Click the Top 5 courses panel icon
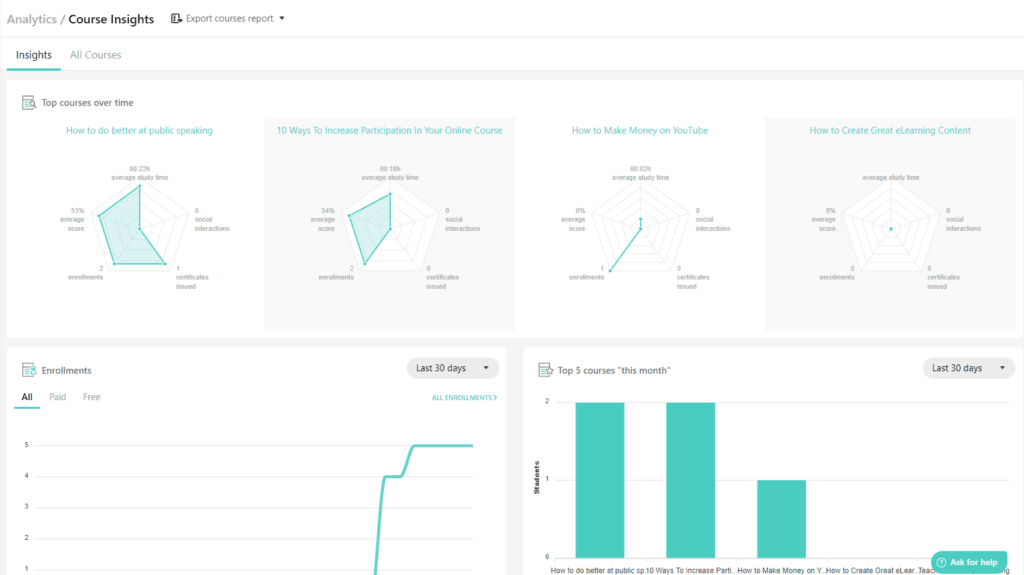The width and height of the screenshot is (1024, 575). 545,370
